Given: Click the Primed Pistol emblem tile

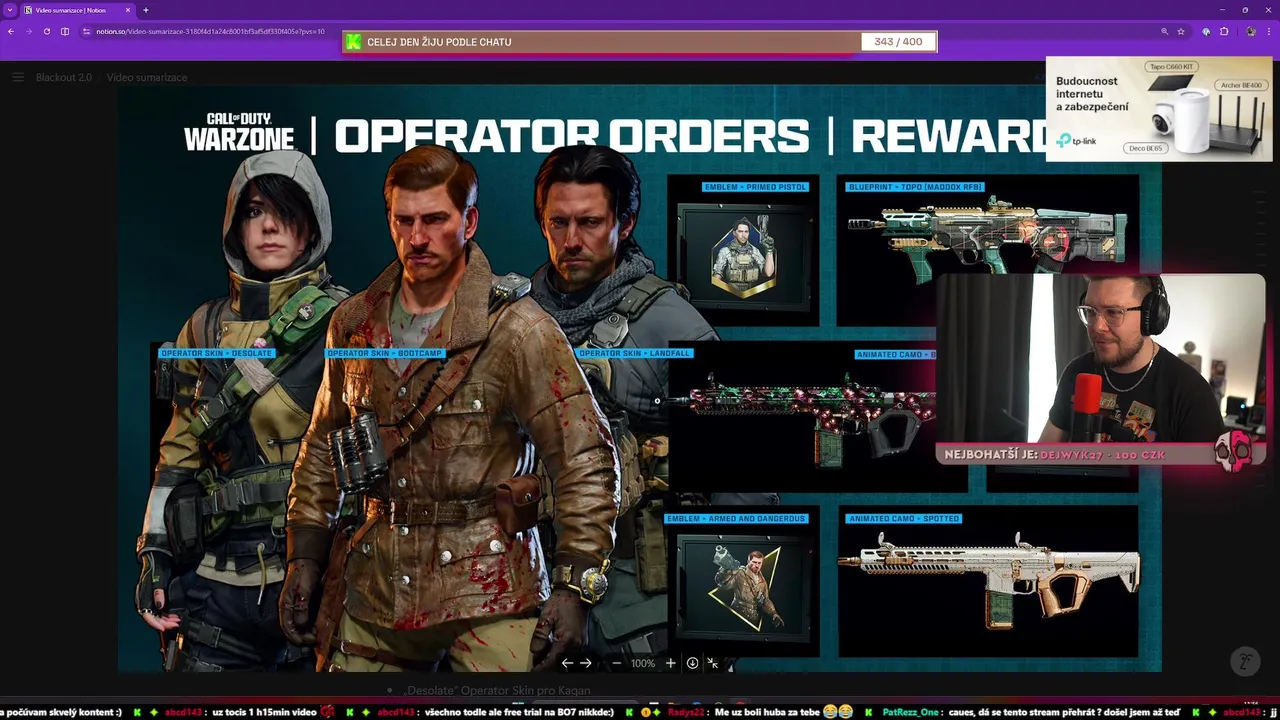Looking at the screenshot, I should [743, 250].
